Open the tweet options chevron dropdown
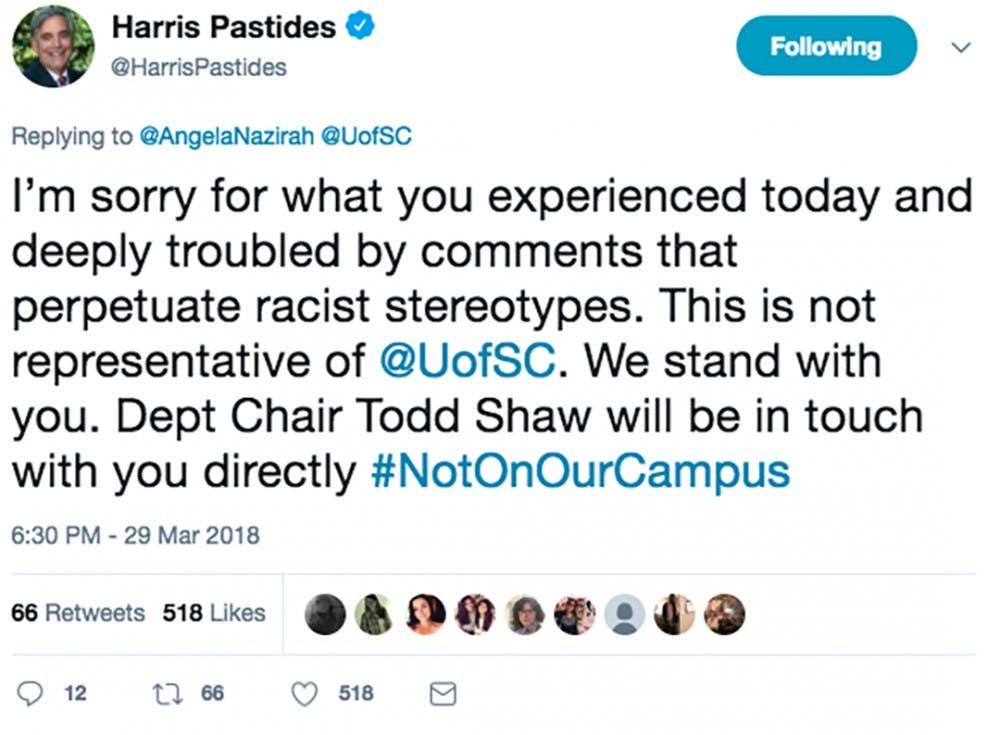This screenshot has height=735, width=1000. pos(960,47)
